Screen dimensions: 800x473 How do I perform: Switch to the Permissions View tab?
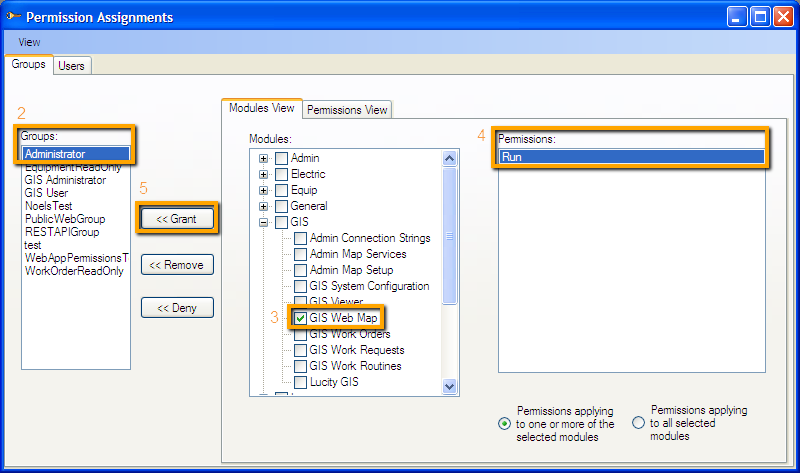(348, 110)
